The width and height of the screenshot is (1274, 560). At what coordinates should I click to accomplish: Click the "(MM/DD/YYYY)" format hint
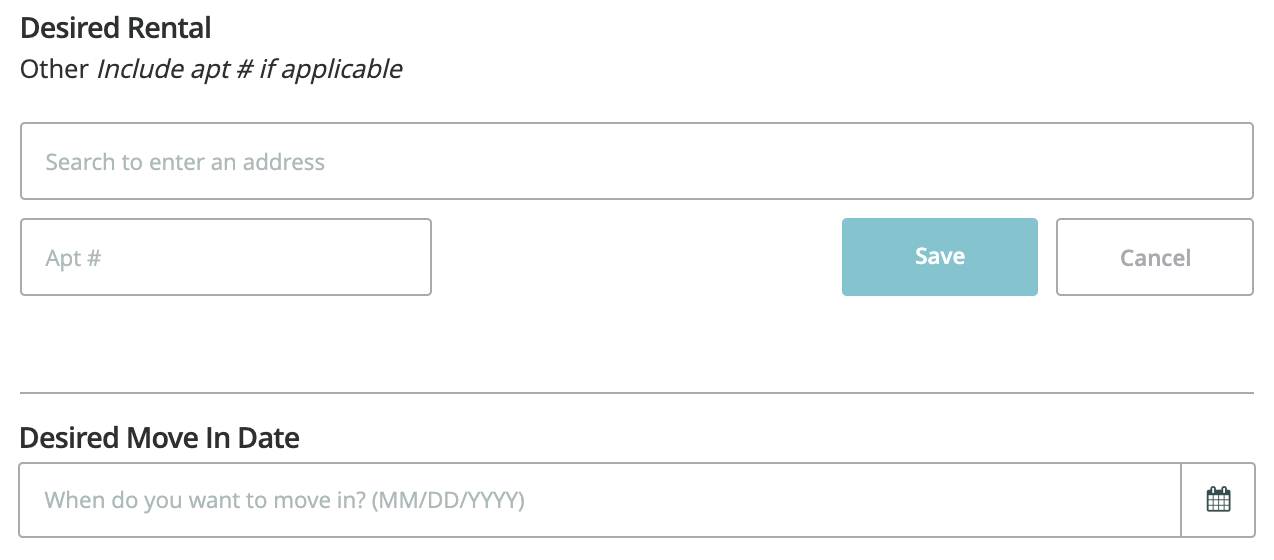[448, 500]
